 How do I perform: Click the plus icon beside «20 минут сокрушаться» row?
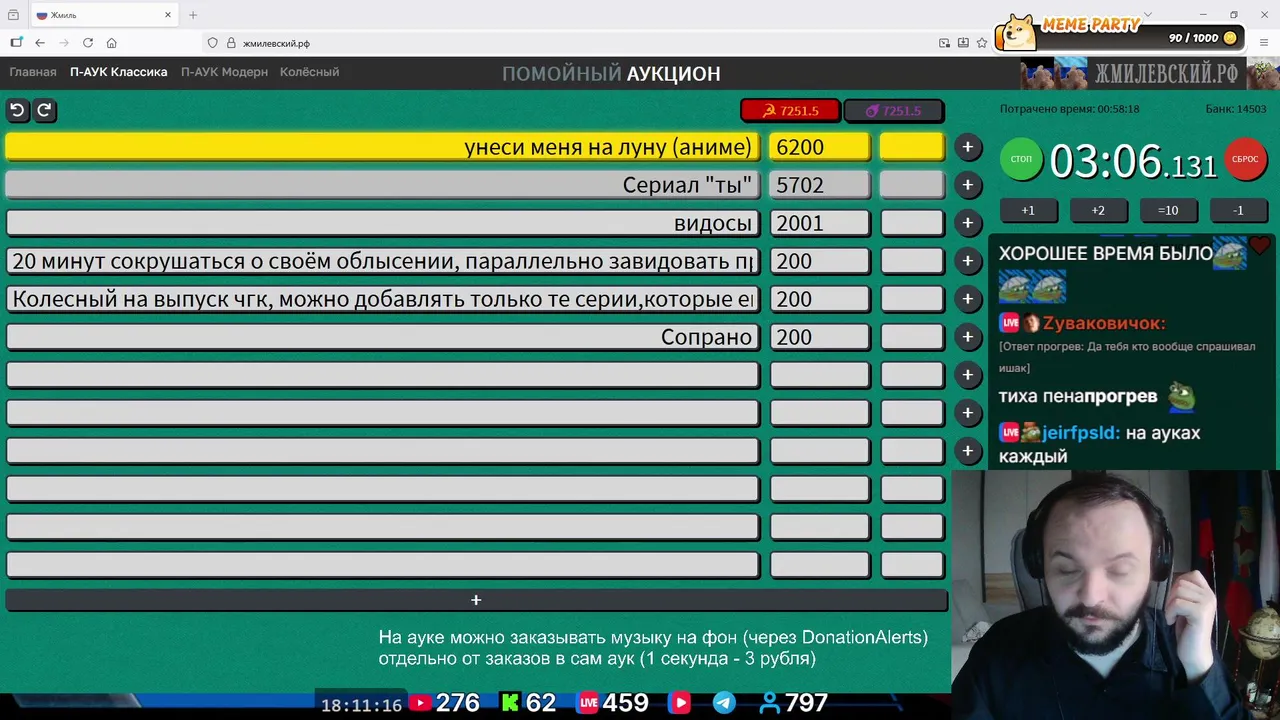tap(967, 261)
